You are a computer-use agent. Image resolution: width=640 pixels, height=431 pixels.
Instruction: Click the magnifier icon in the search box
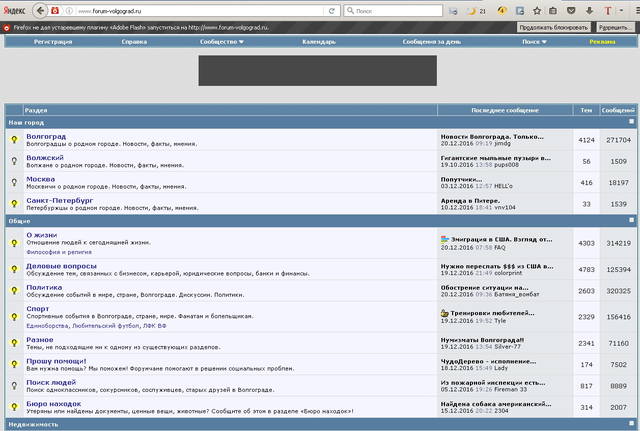[x=350, y=11]
